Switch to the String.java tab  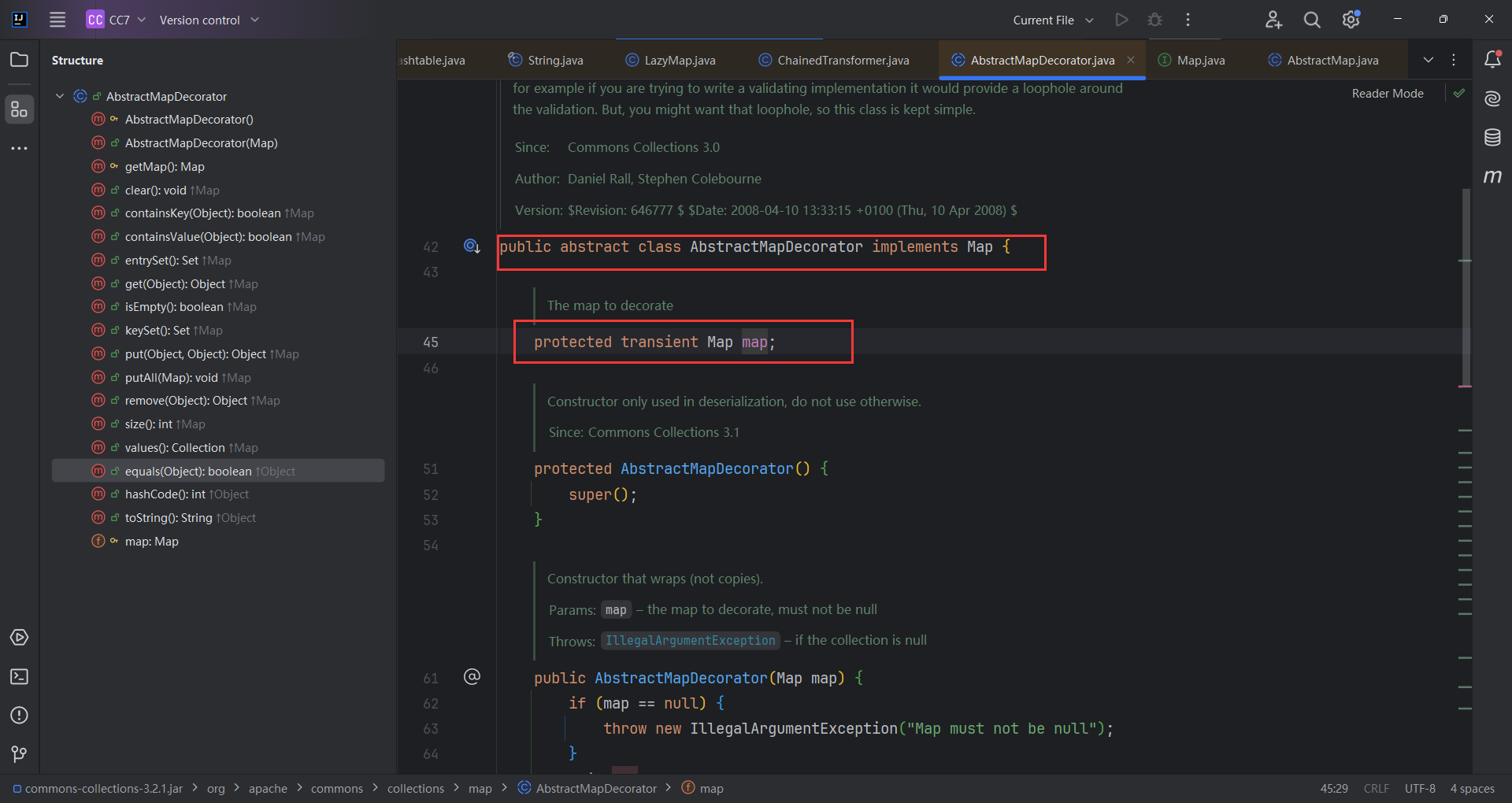click(546, 60)
